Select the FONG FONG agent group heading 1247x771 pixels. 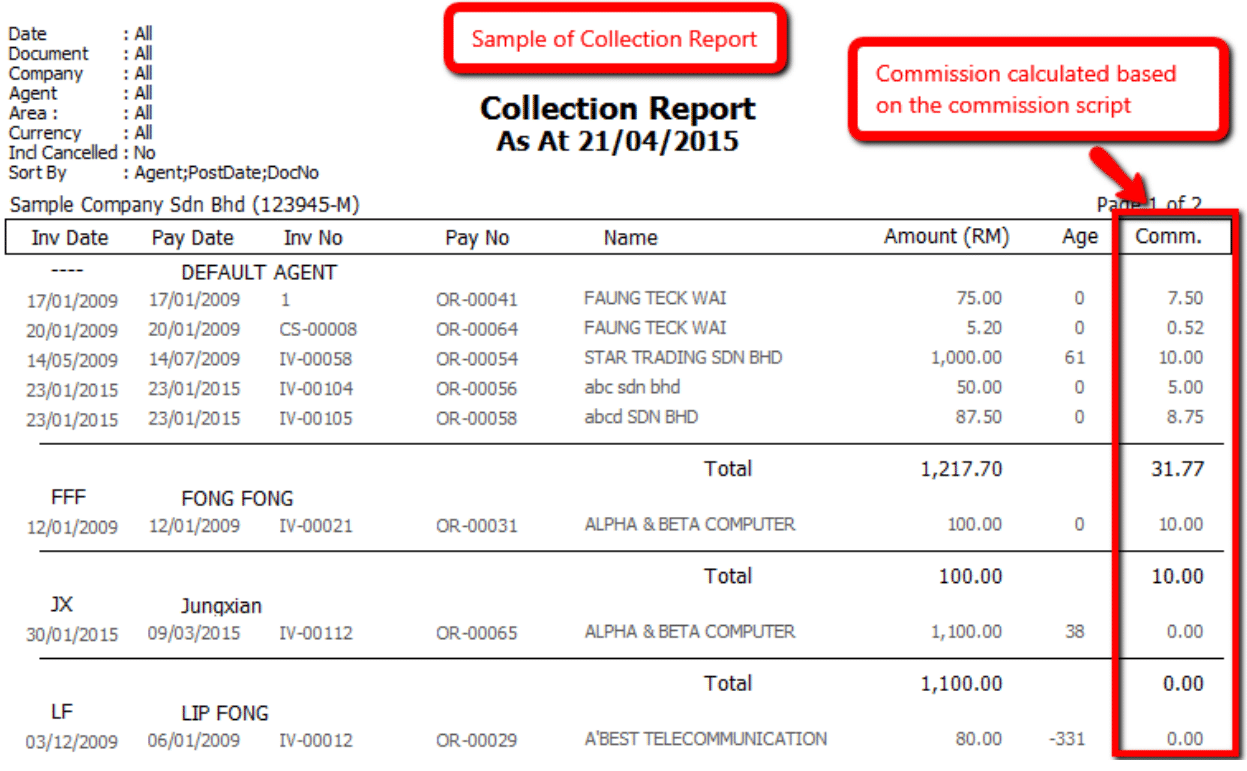click(x=237, y=498)
